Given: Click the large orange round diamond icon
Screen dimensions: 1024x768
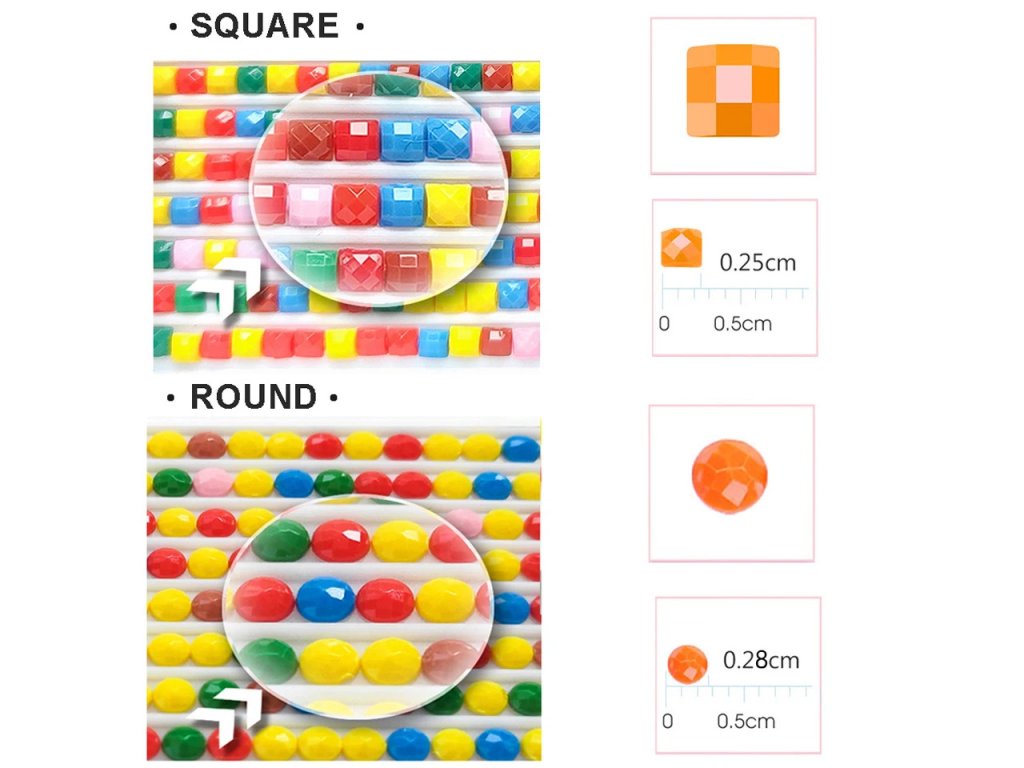Looking at the screenshot, I should 729,476.
